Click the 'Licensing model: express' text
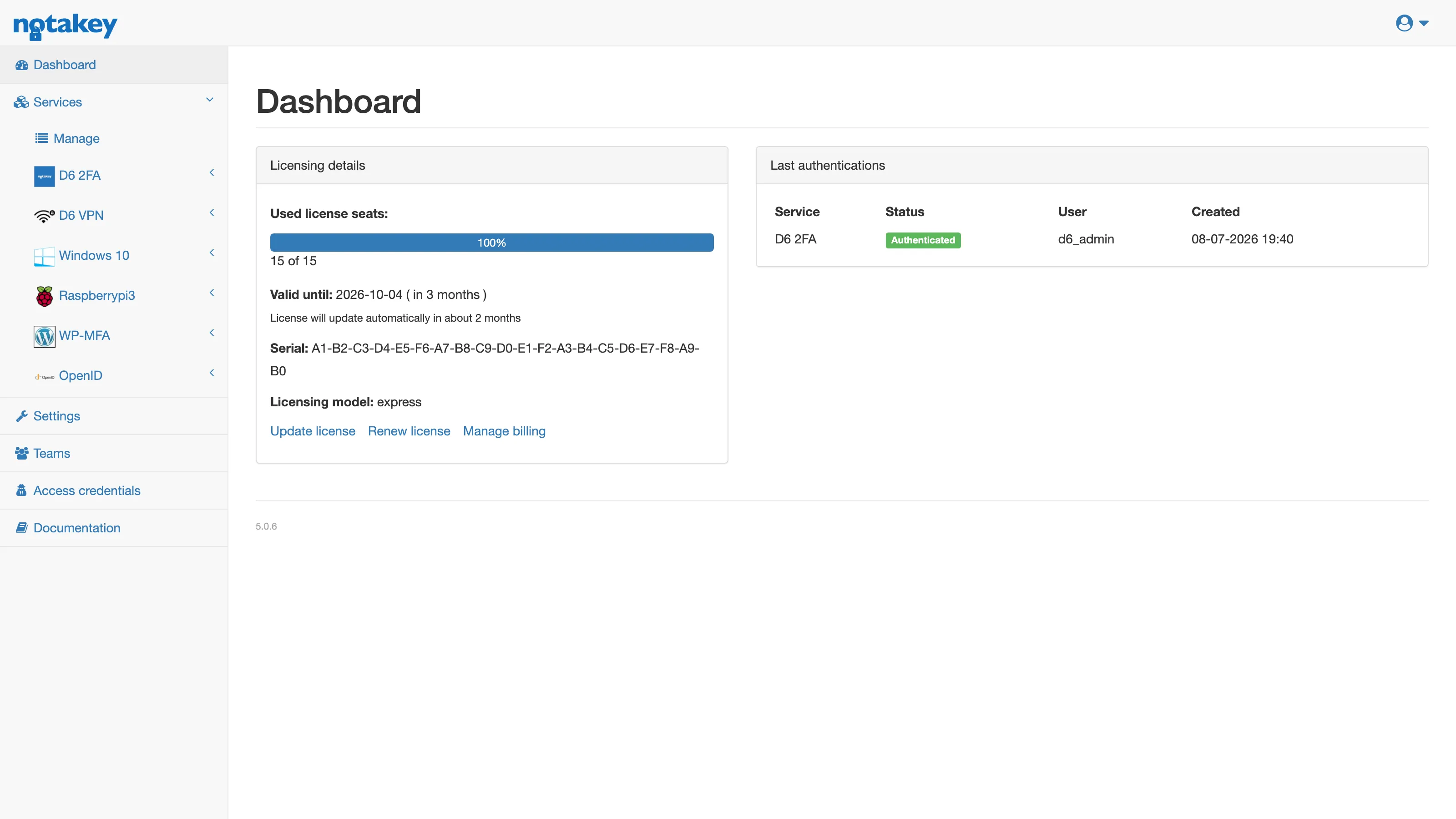The width and height of the screenshot is (1456, 819). pos(346,402)
